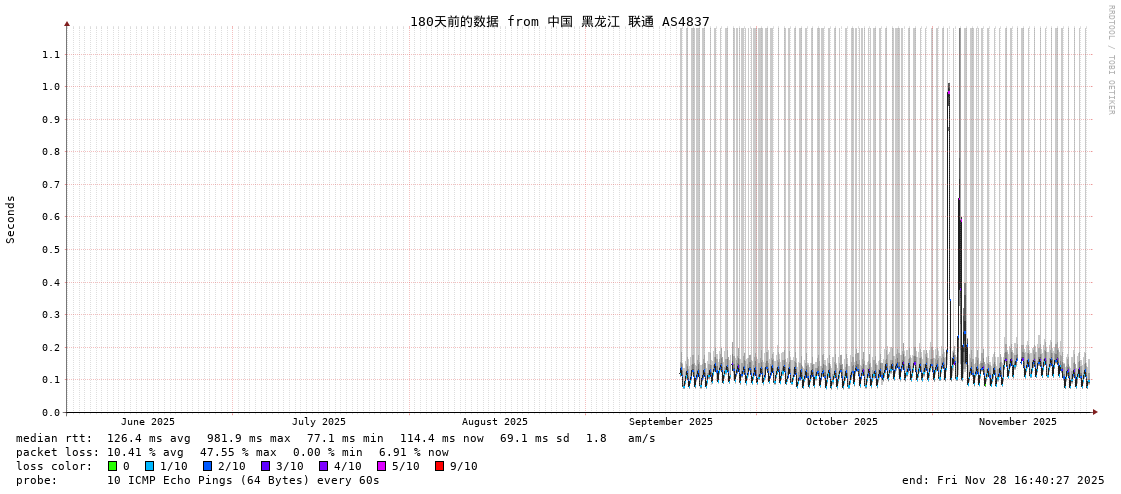The width and height of the screenshot is (1121, 494).
Task: Click the vertical Seconds y-axis label
Action: click(11, 219)
